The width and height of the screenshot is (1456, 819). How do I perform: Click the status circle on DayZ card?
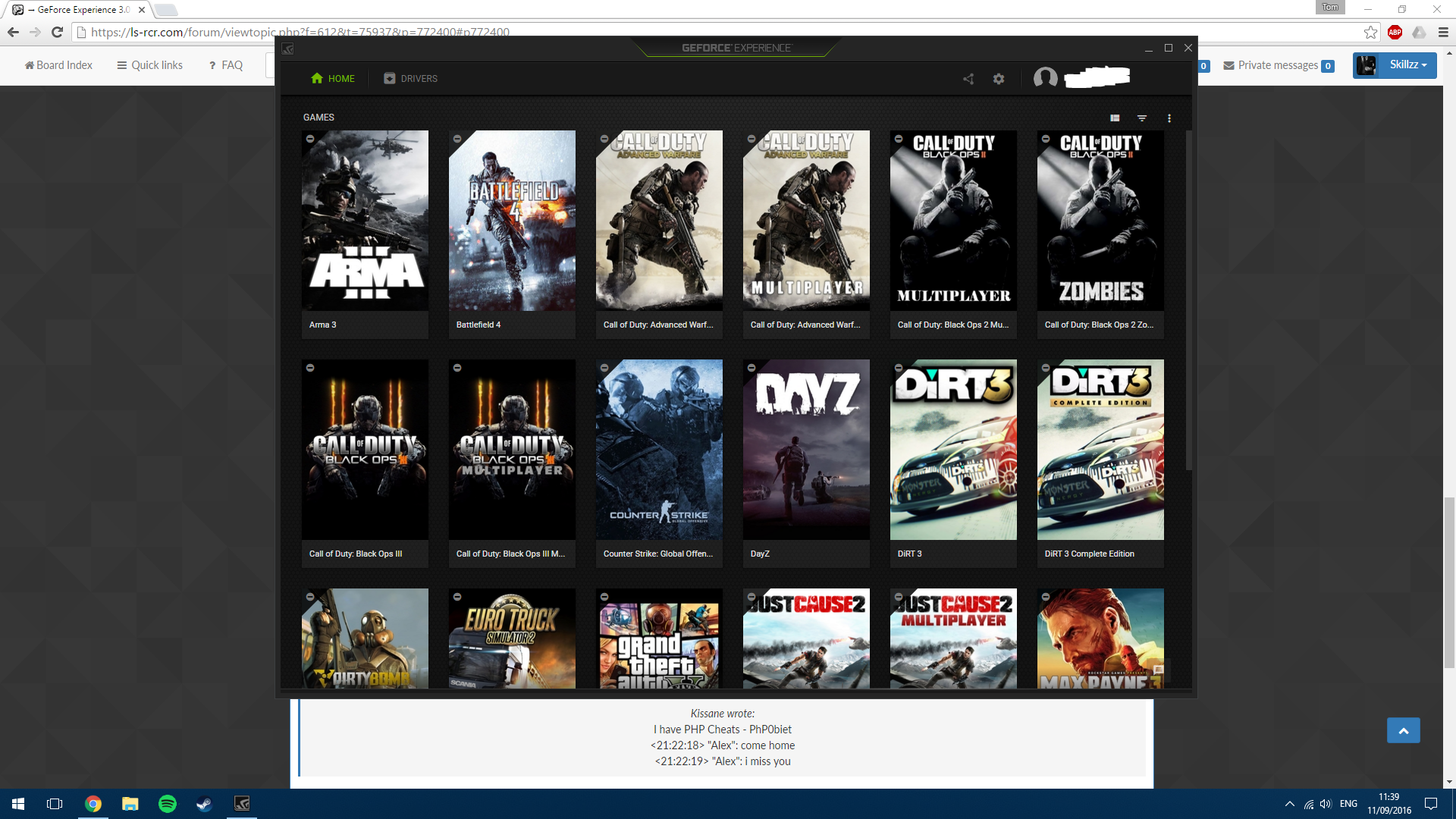tap(752, 368)
